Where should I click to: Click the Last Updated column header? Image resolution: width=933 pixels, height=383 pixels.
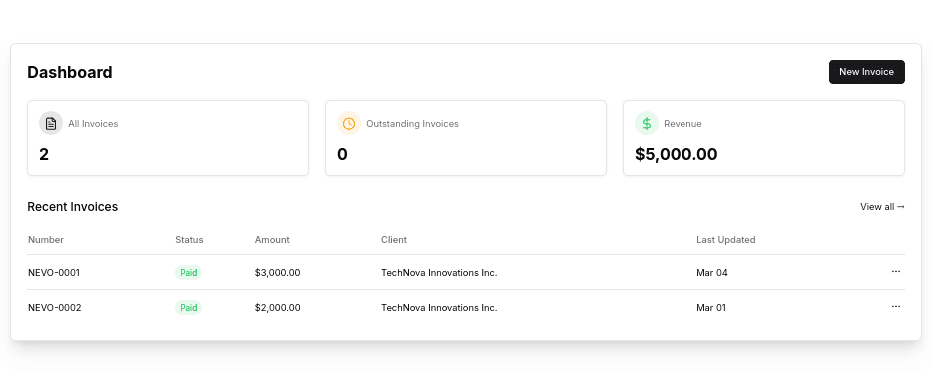coord(726,240)
